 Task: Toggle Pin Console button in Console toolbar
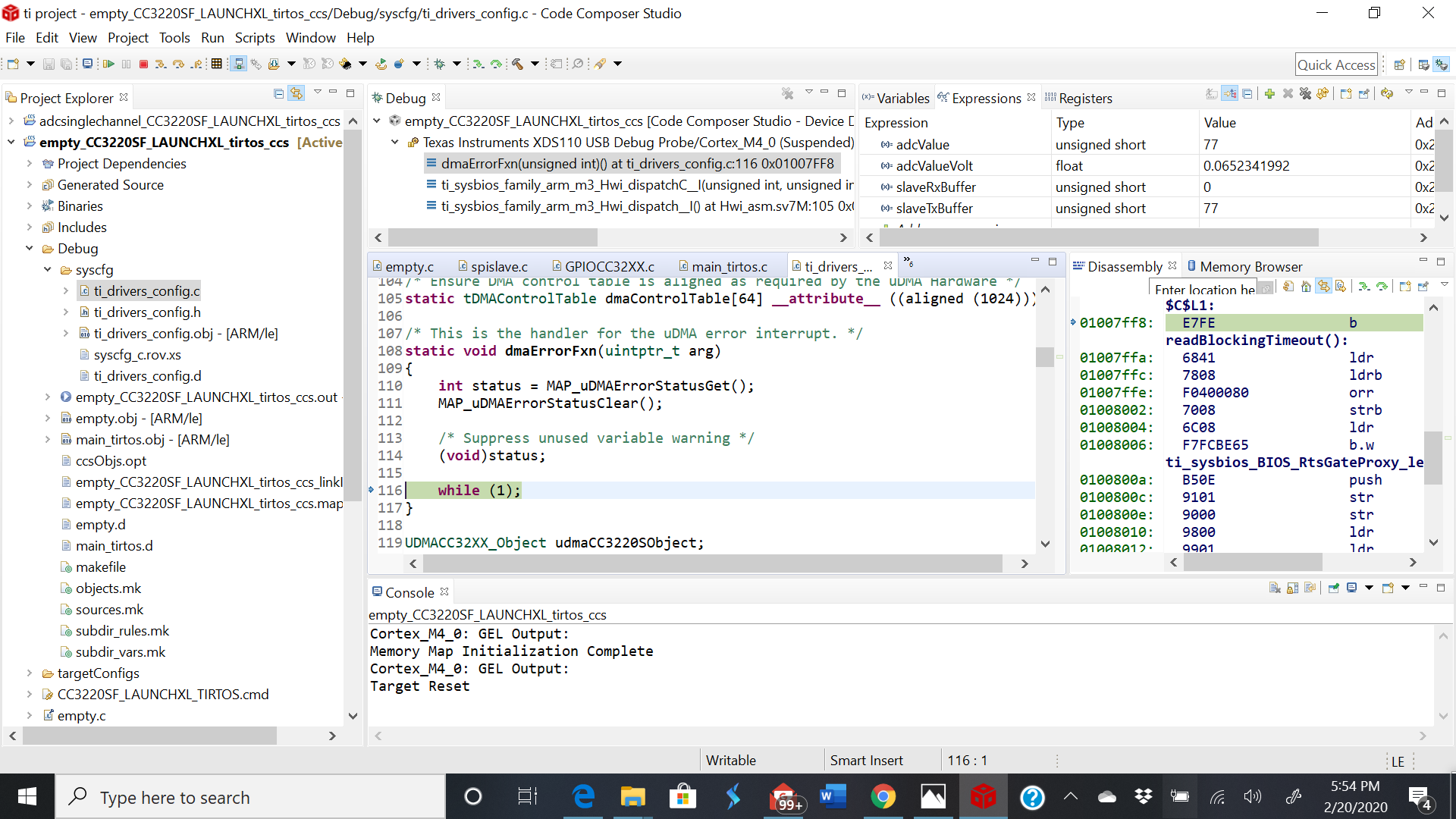(1334, 588)
